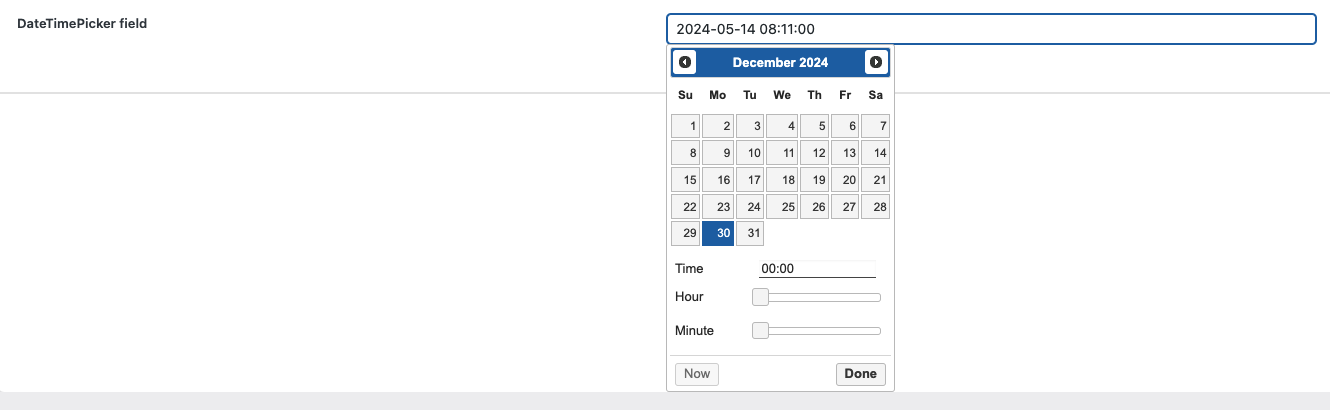
Task: Click the Time value field showing 00:00
Action: tap(817, 269)
